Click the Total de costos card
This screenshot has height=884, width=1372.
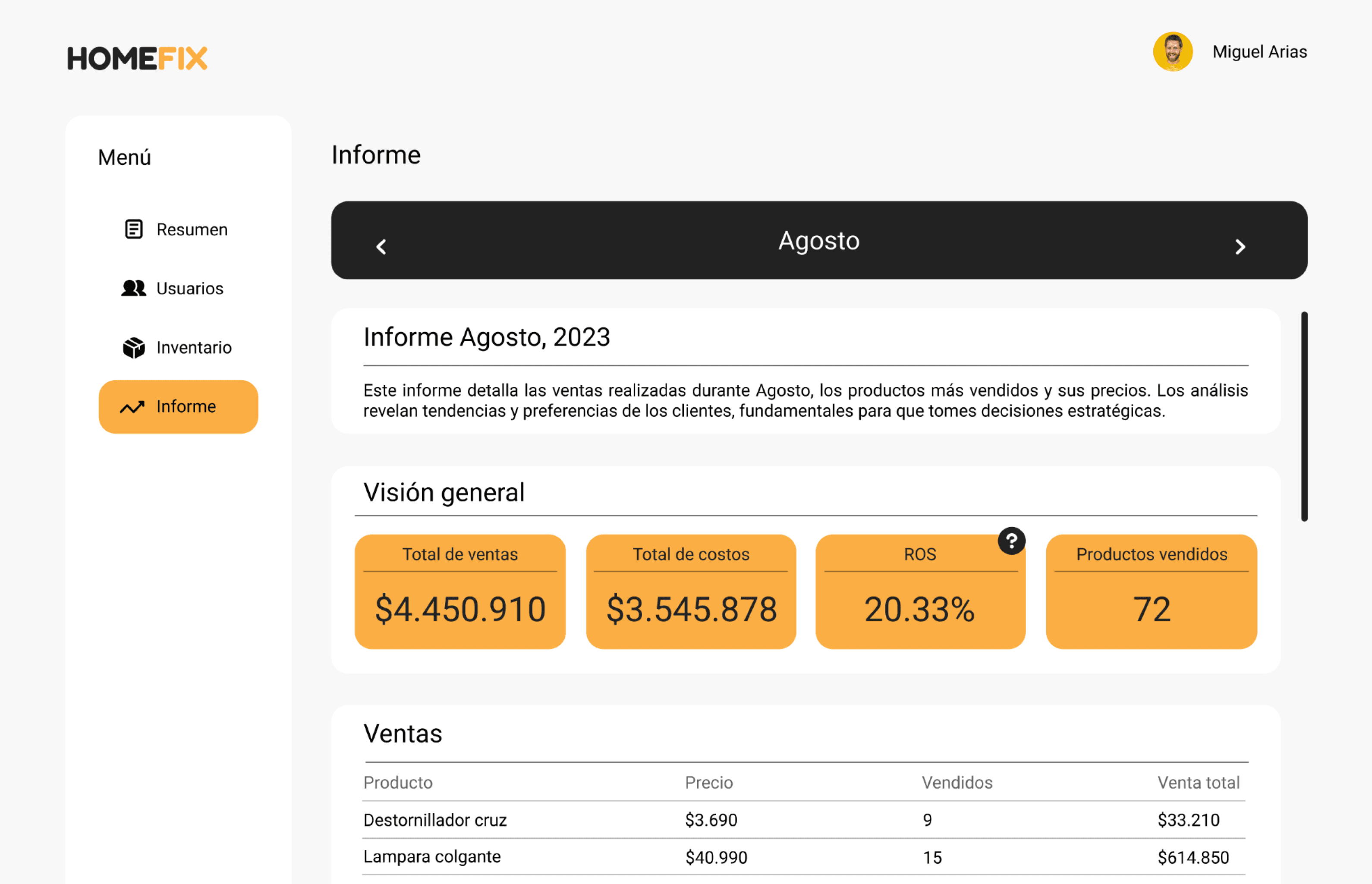tap(691, 591)
